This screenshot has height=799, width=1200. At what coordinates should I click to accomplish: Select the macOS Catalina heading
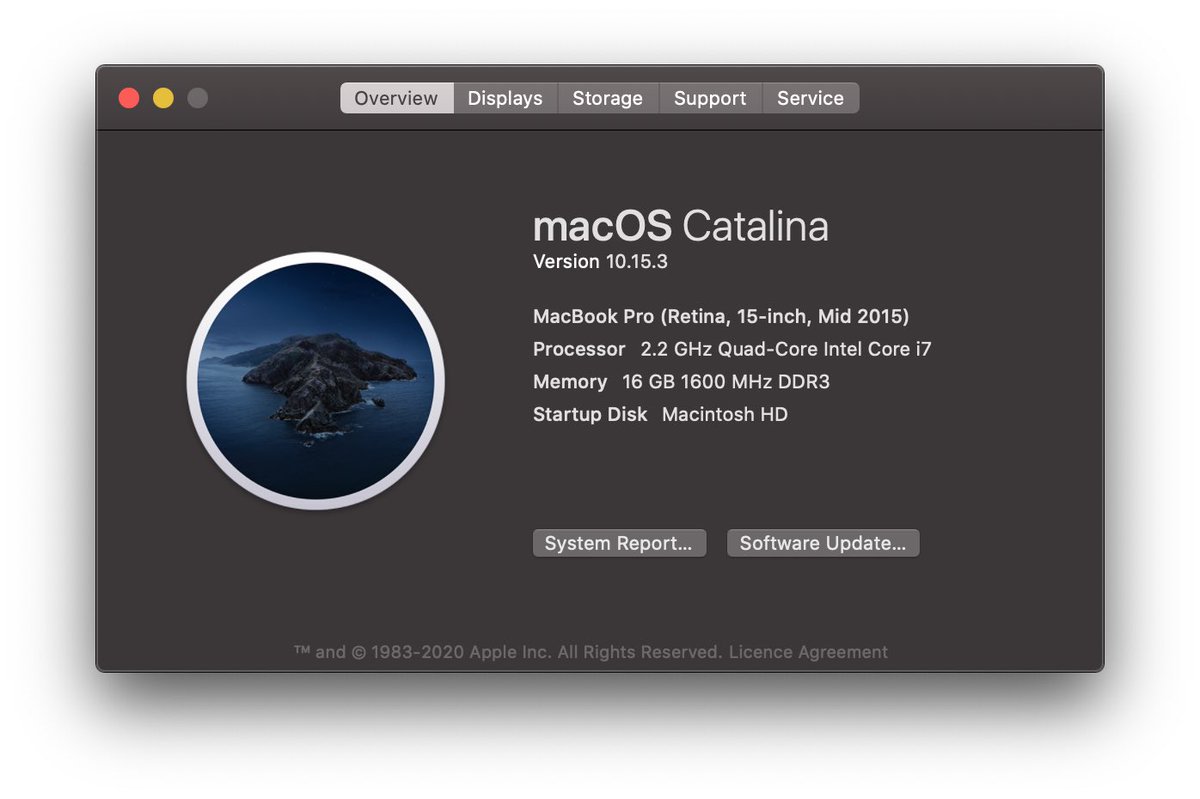(x=681, y=227)
